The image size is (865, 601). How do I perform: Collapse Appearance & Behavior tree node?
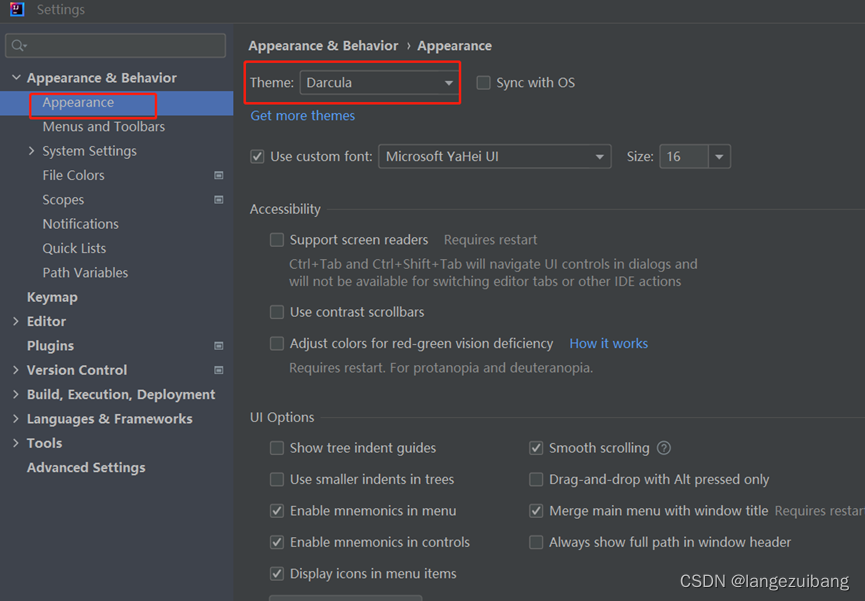[x=16, y=78]
